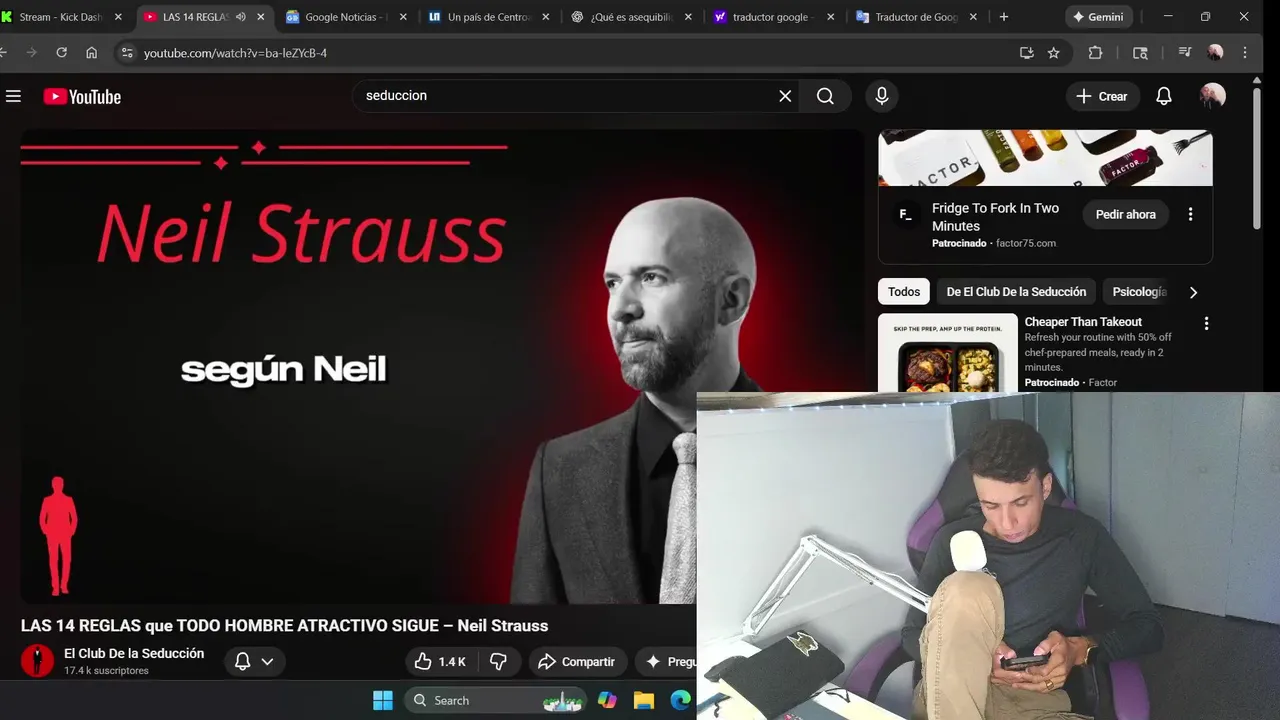Open the YouTube account avatar menu
Viewport: 1280px width, 720px height.
(1212, 96)
